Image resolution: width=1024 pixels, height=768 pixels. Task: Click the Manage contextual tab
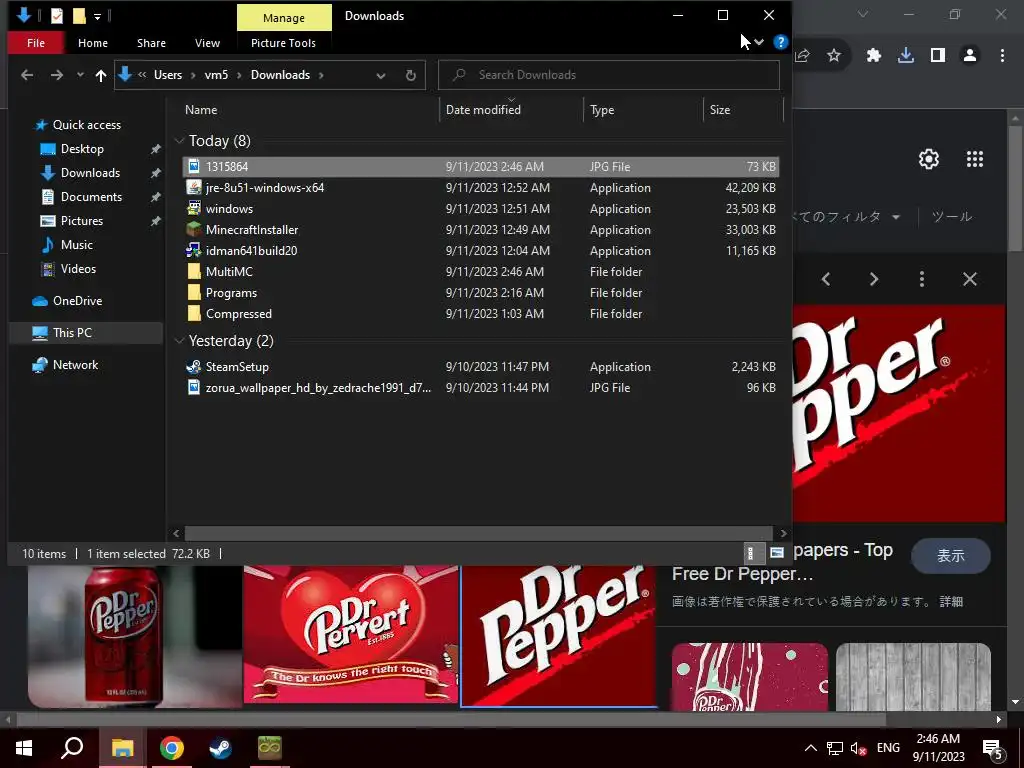[x=284, y=18]
